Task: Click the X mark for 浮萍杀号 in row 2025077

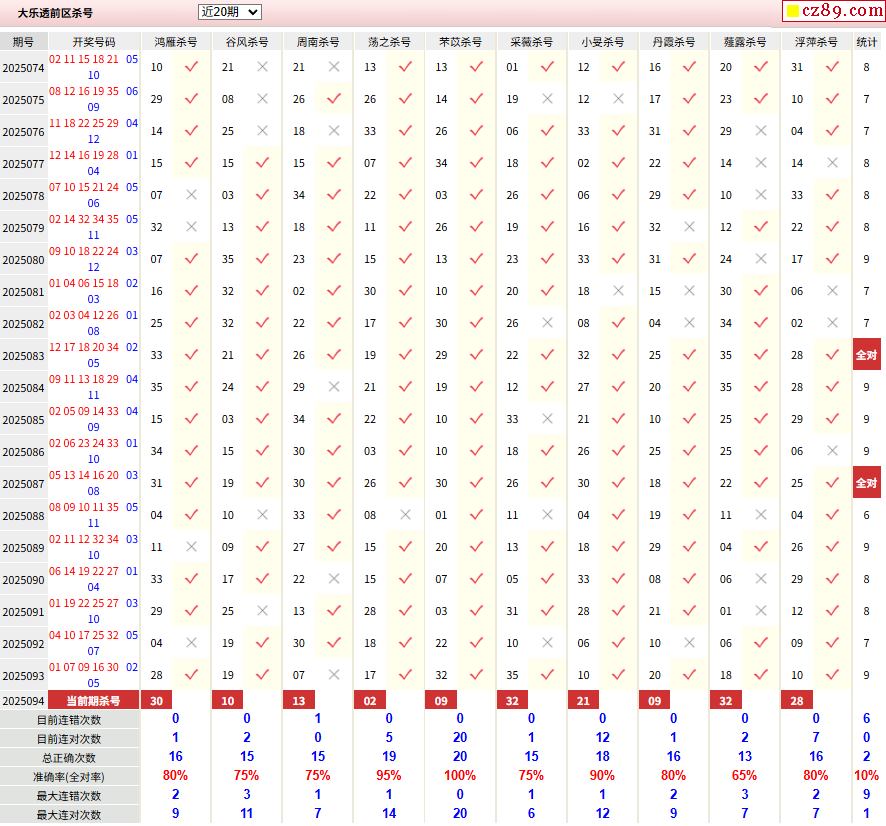Action: (832, 163)
